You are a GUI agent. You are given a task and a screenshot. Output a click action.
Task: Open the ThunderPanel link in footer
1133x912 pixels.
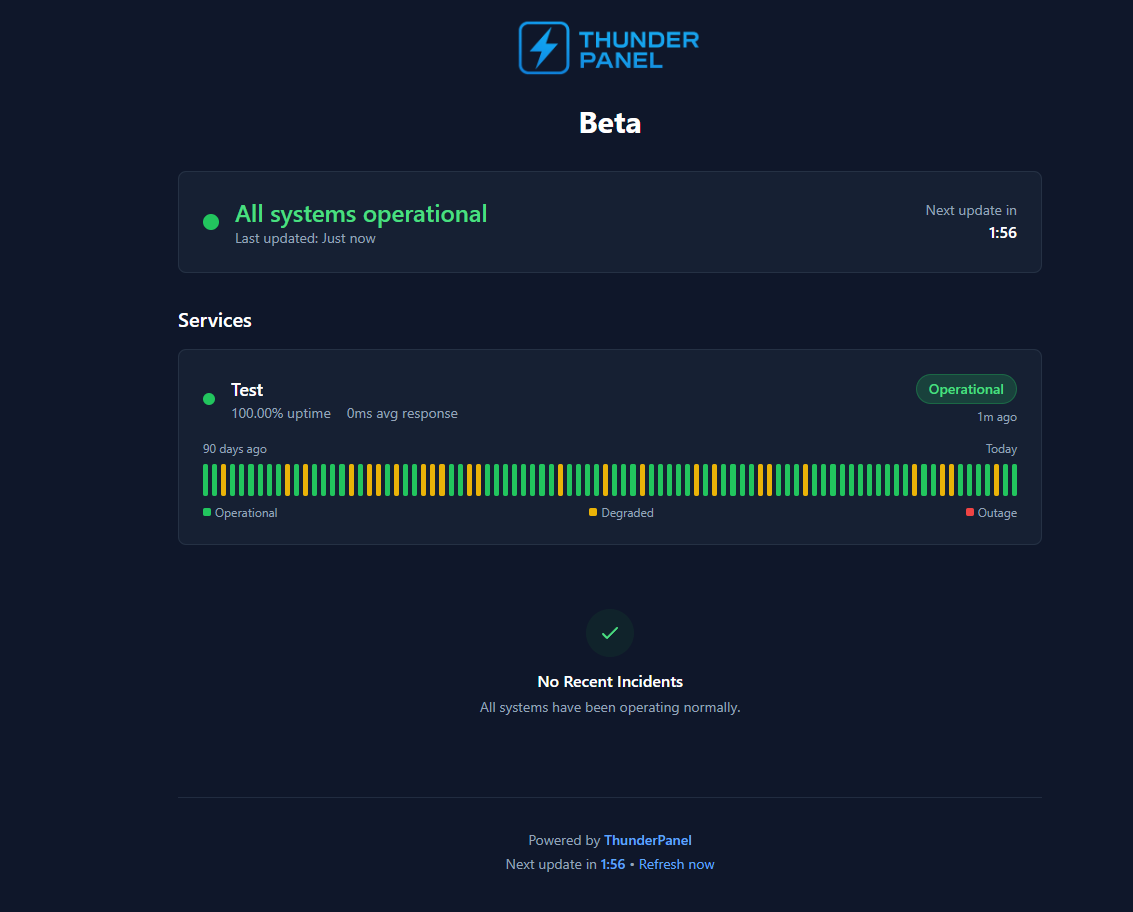647,840
